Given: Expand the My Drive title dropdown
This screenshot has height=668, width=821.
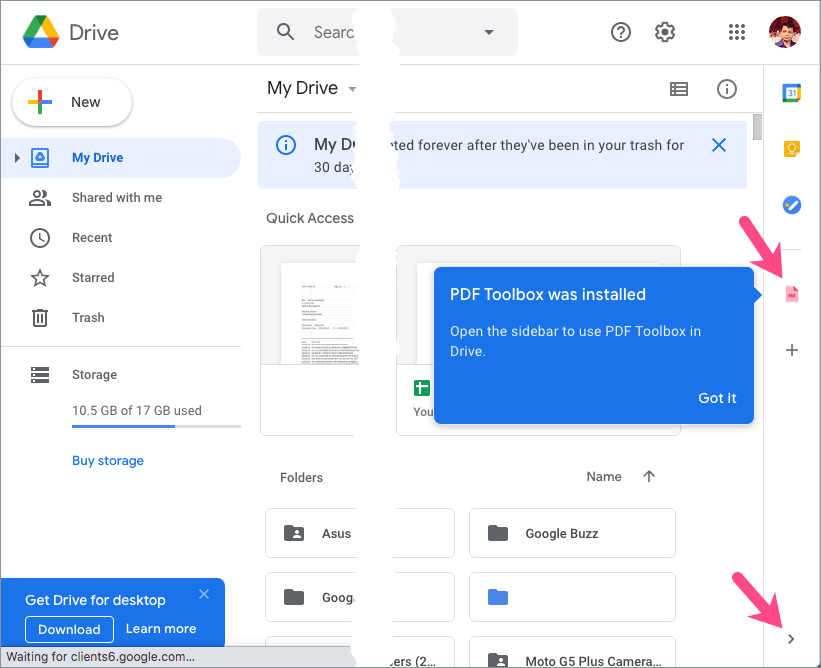Looking at the screenshot, I should point(352,89).
